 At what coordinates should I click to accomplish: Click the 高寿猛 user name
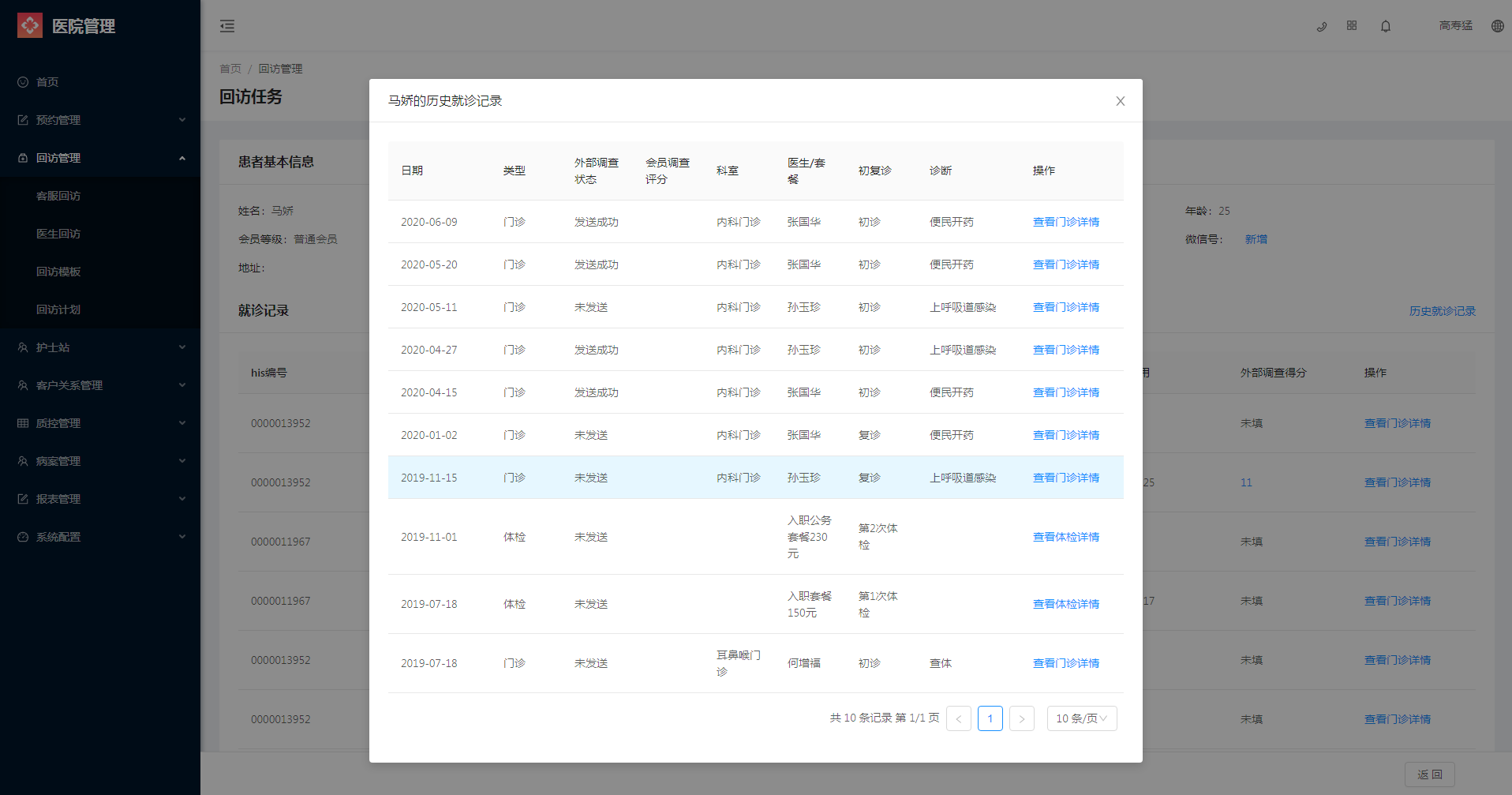pos(1456,26)
